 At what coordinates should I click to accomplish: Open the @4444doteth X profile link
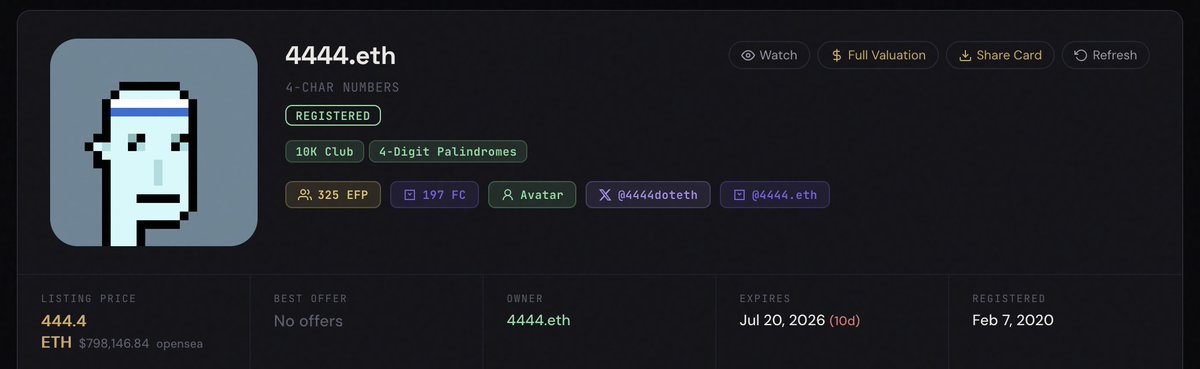[648, 195]
